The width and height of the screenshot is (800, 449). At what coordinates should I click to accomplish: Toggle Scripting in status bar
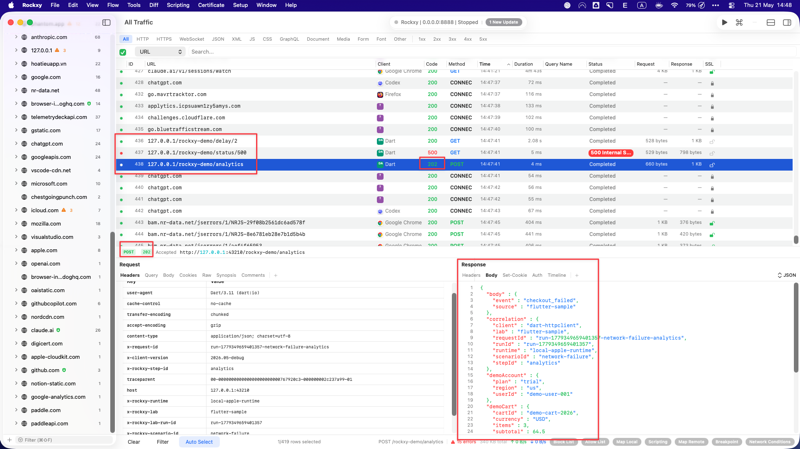[x=658, y=442]
